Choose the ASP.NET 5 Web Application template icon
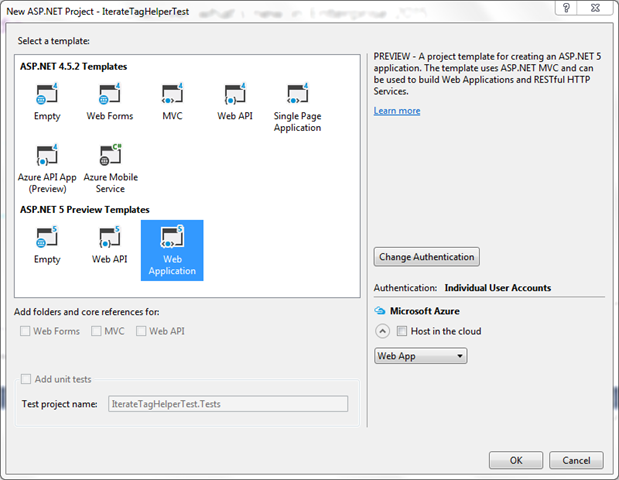This screenshot has width=619, height=480. pyautogui.click(x=172, y=237)
